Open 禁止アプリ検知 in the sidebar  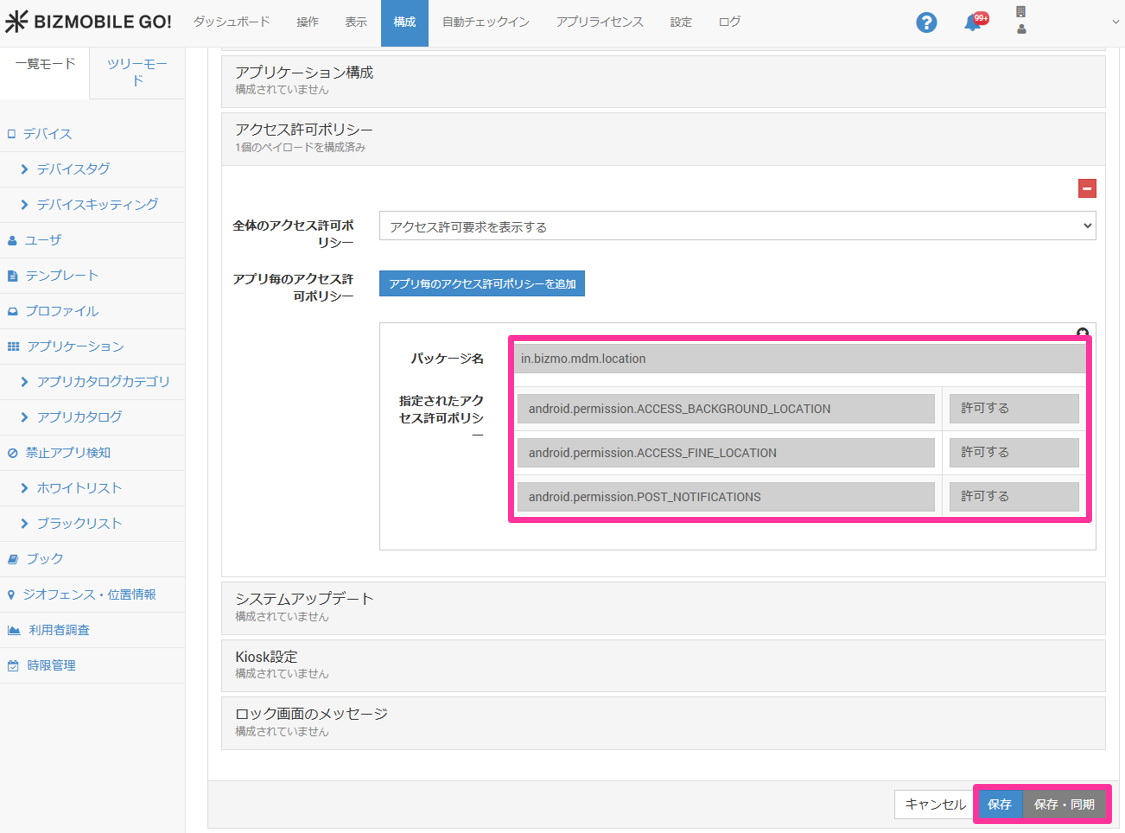(x=68, y=452)
